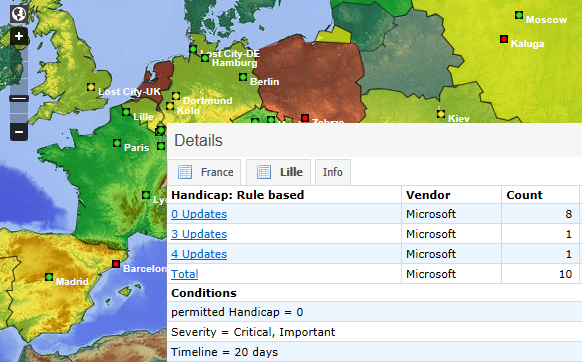The height and width of the screenshot is (362, 582).
Task: Select the Lost City-UK yellow marker
Action: point(91,87)
